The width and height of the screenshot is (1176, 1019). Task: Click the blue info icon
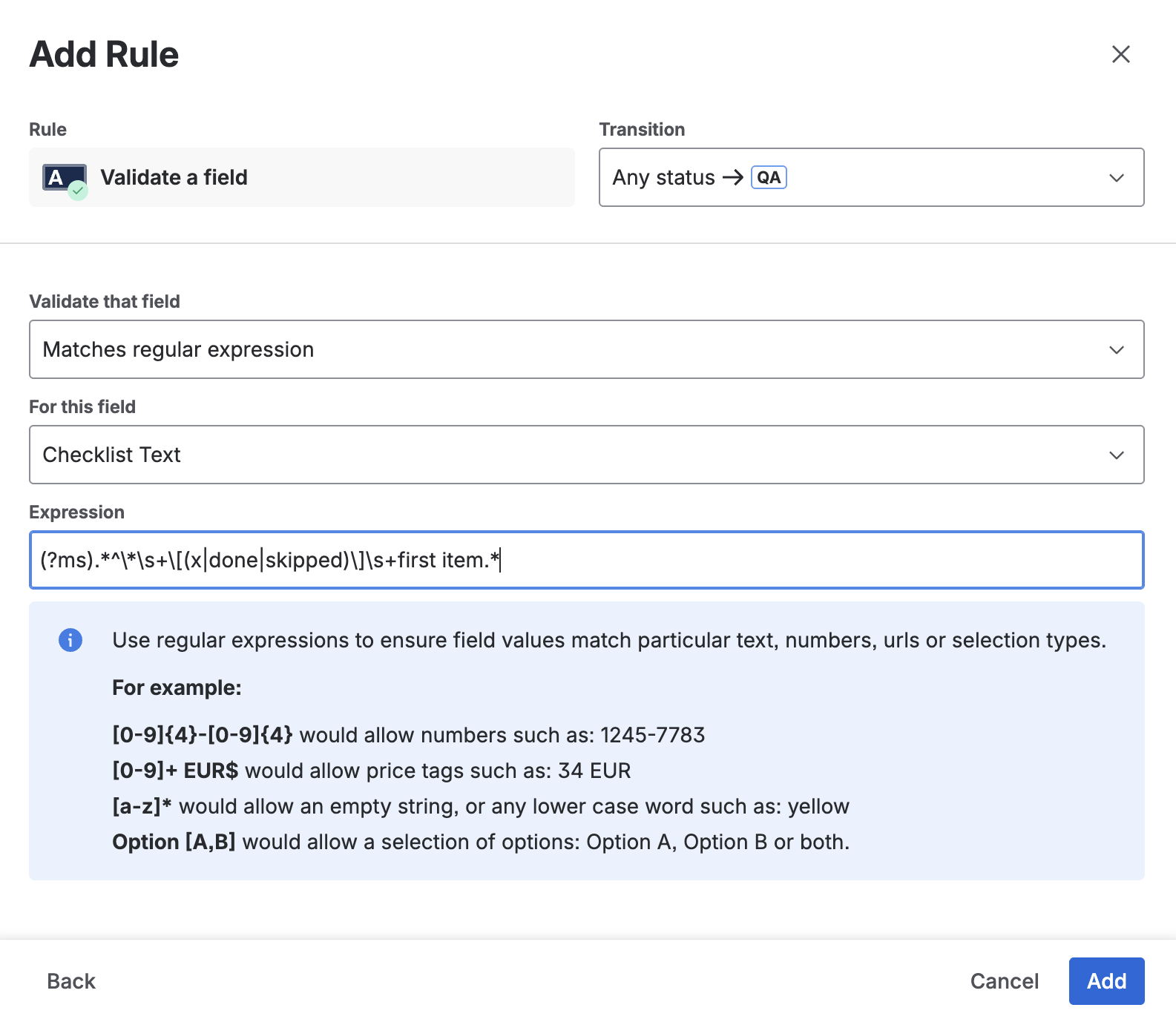pyautogui.click(x=70, y=640)
